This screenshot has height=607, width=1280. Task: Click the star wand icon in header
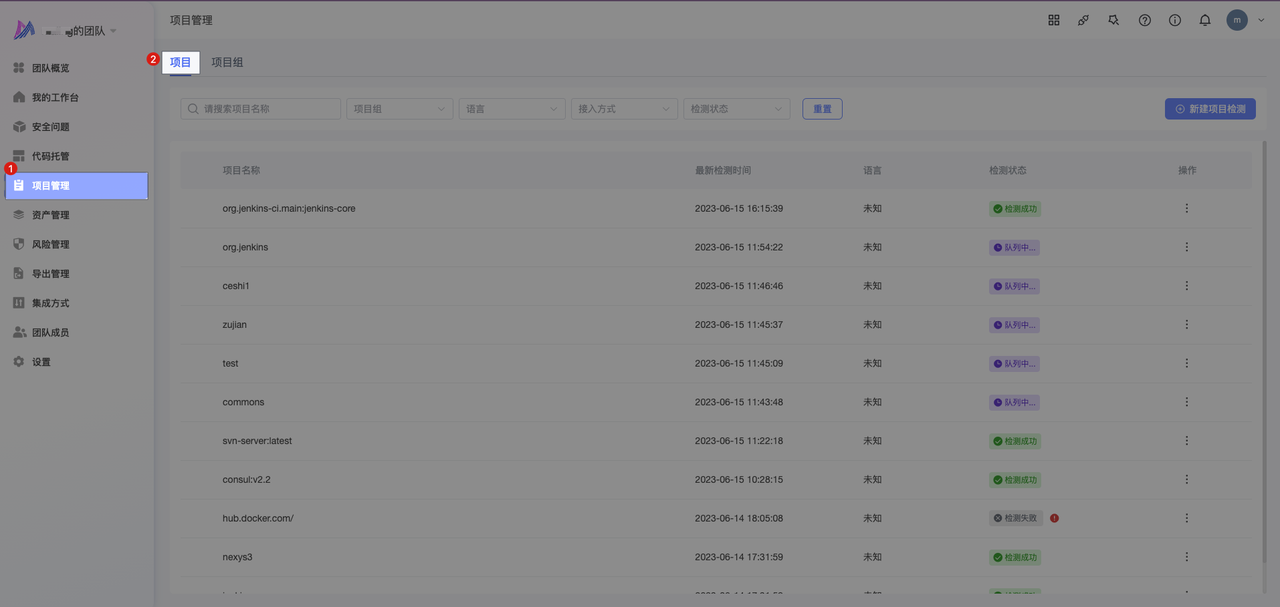coord(1114,20)
